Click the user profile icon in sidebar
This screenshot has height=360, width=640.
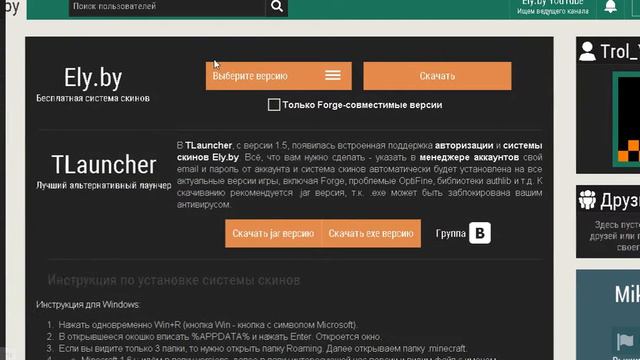pyautogui.click(x=587, y=51)
